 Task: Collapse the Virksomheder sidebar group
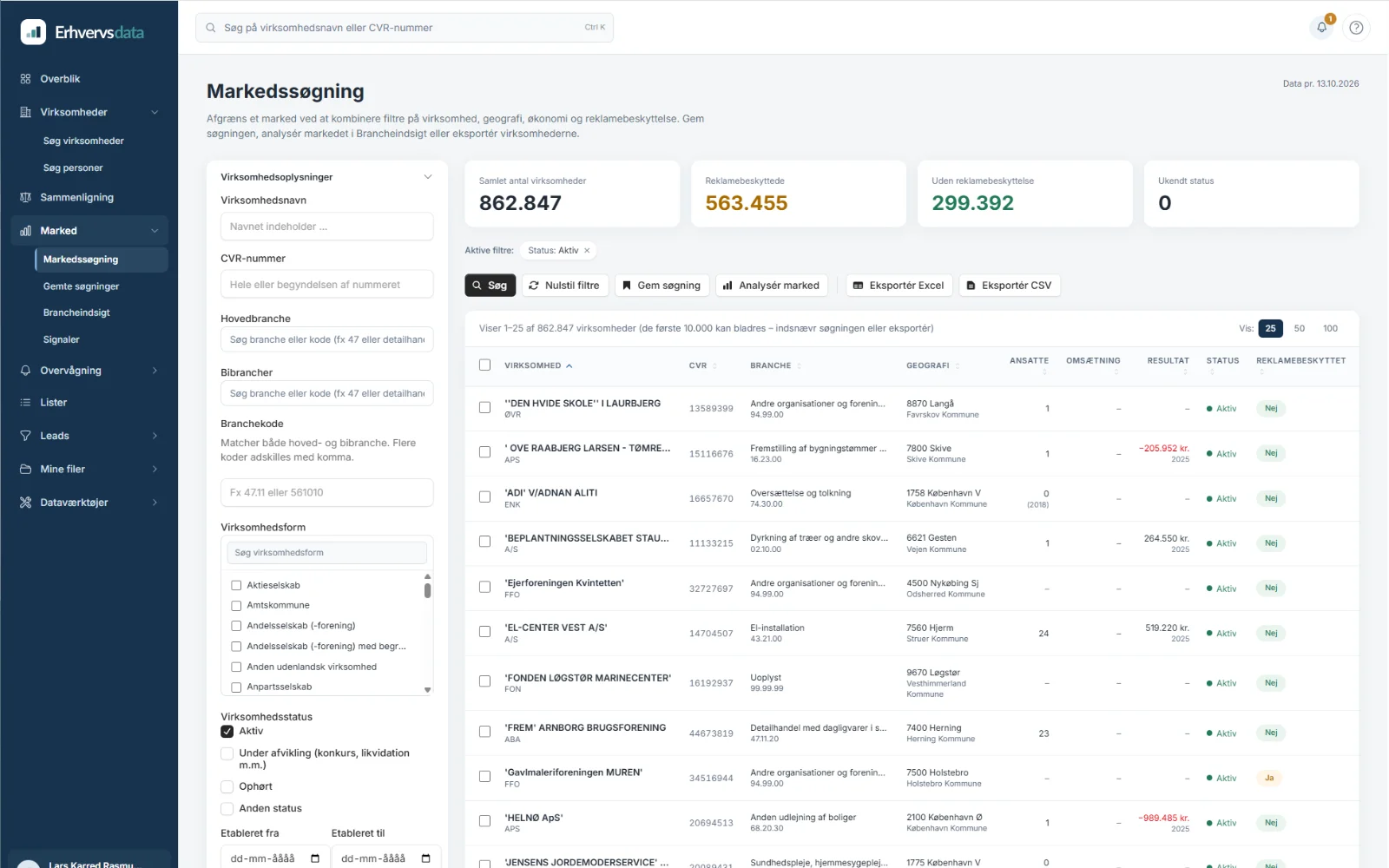coord(155,112)
